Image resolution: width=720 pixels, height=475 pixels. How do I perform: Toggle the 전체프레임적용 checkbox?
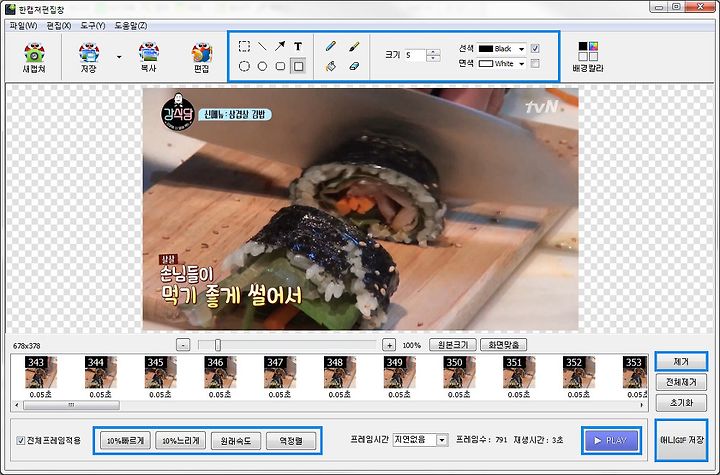pos(21,441)
